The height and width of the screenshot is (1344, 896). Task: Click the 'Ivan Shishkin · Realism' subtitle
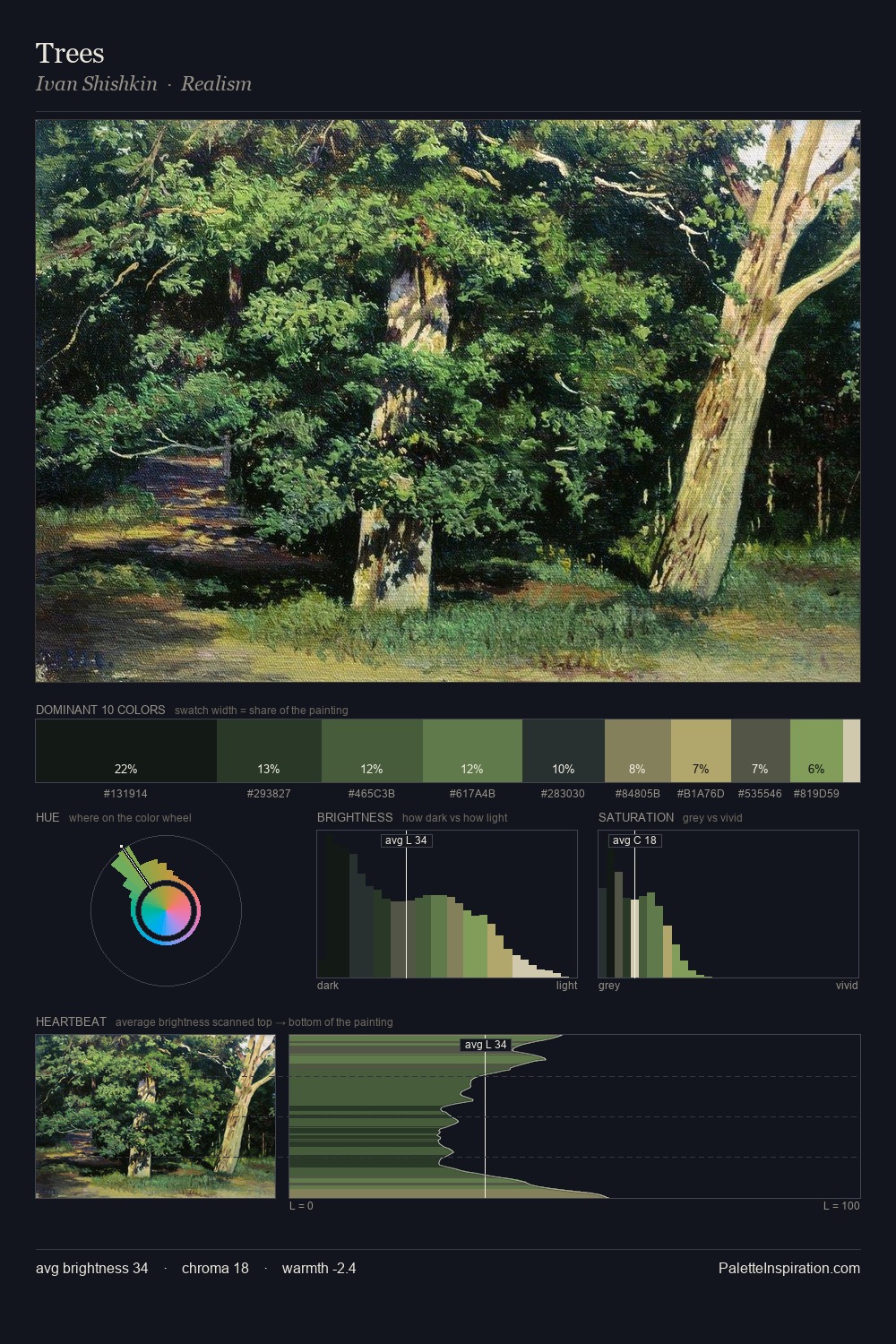143,83
